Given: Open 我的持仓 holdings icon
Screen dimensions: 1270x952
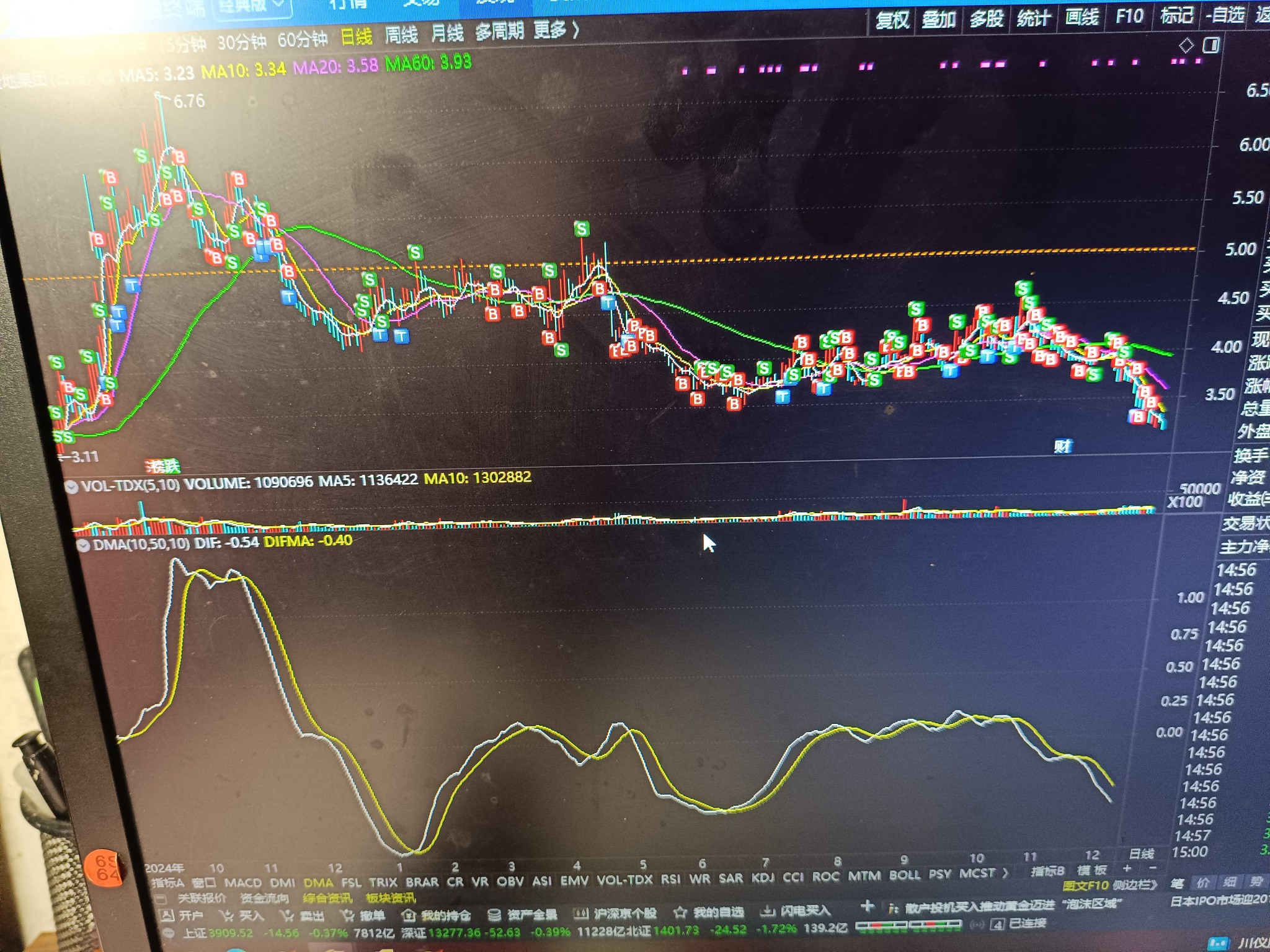Looking at the screenshot, I should coord(408,915).
